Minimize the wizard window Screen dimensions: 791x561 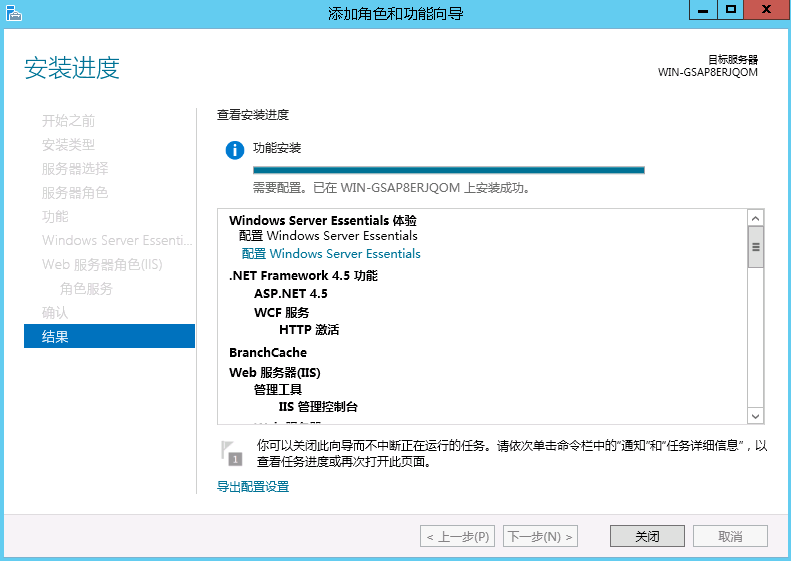click(705, 10)
